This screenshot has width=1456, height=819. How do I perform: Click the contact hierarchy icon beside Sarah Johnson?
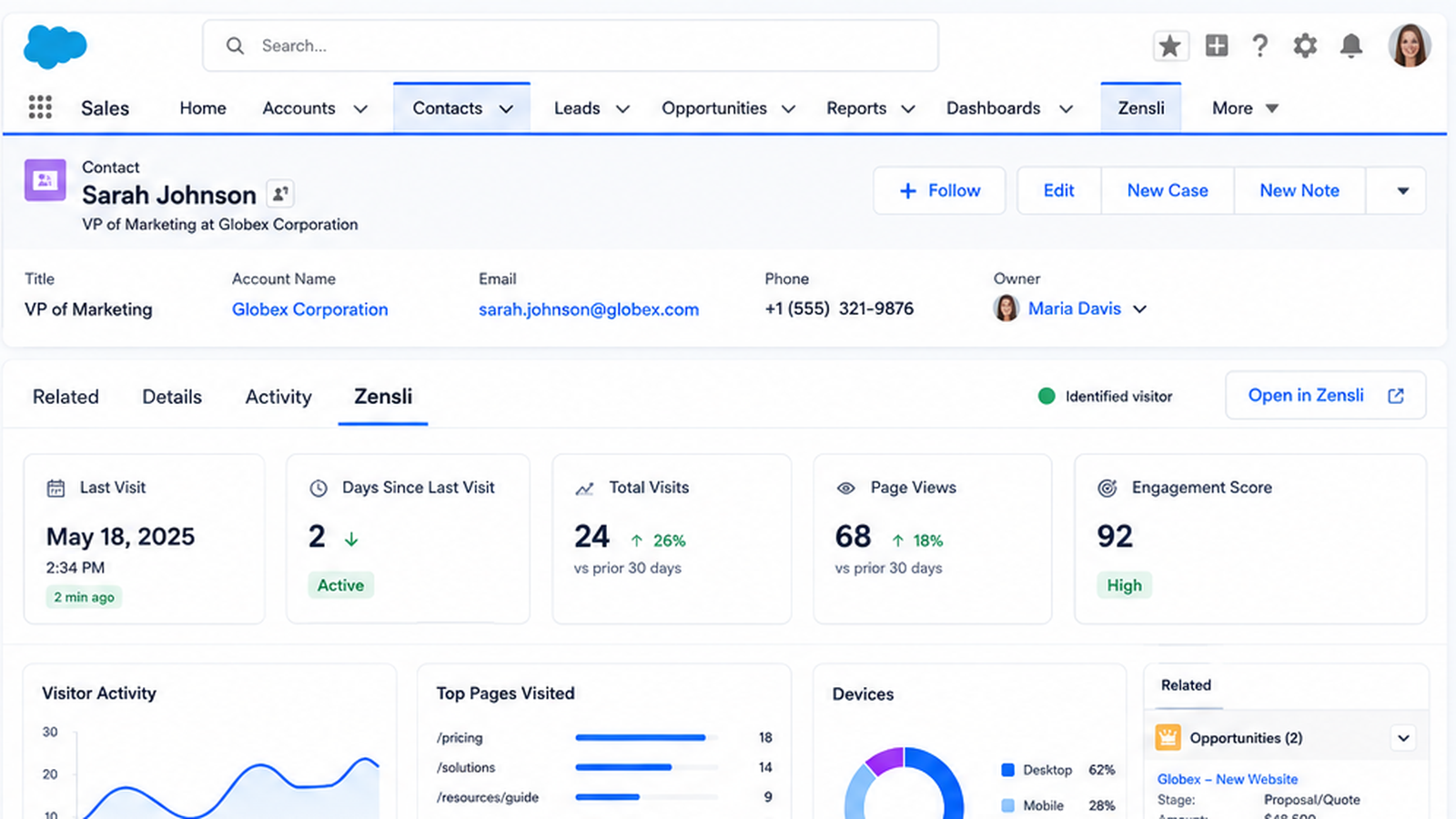coord(280,193)
